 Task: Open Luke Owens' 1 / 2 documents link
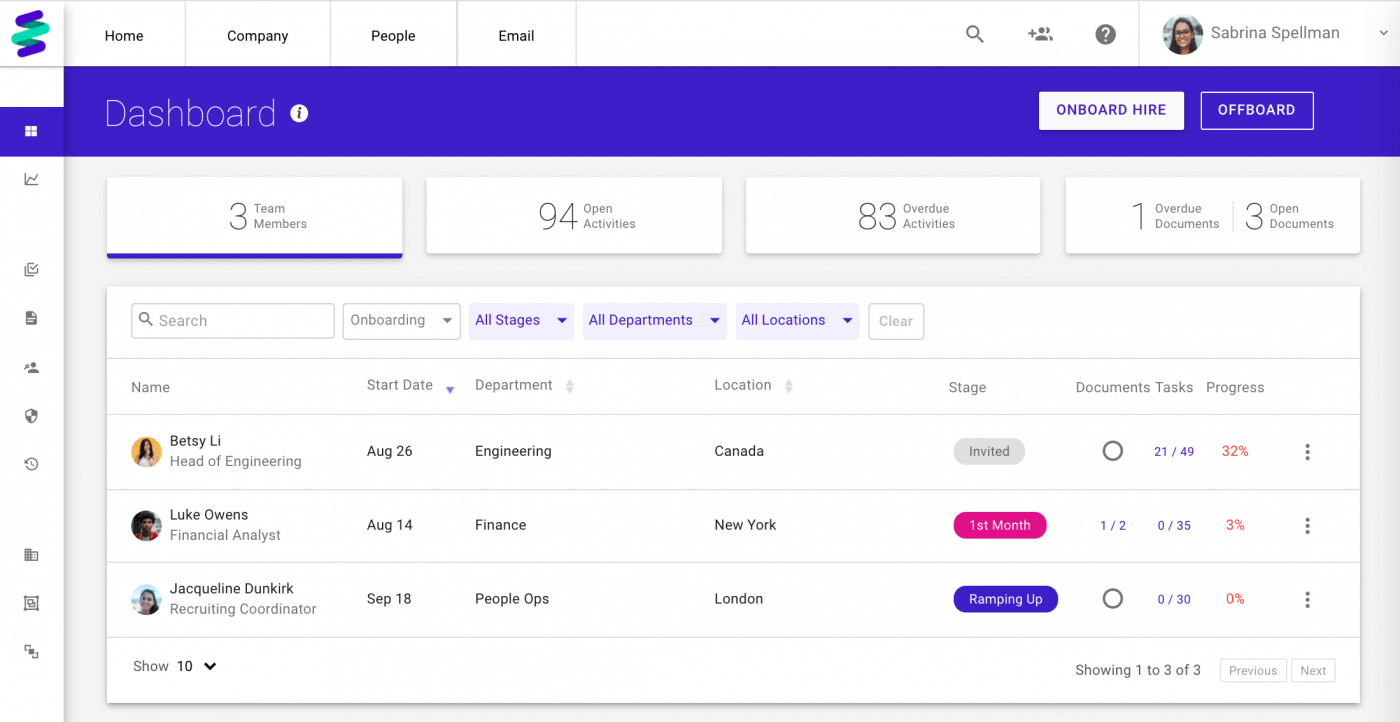pyautogui.click(x=1113, y=526)
